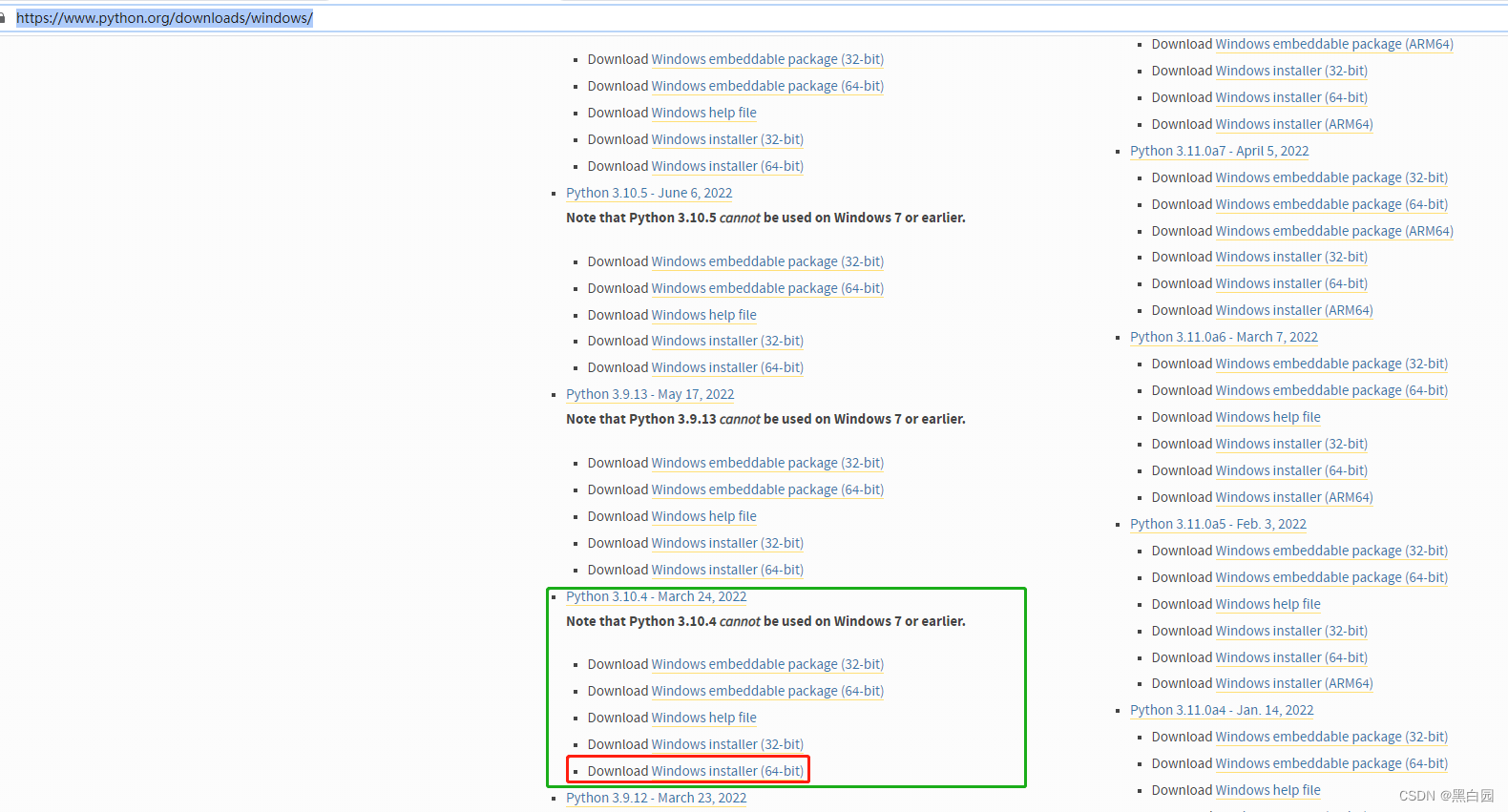Download embeddable package (32-bit) above the 3.10.5 heading
The width and height of the screenshot is (1508, 812).
767,59
